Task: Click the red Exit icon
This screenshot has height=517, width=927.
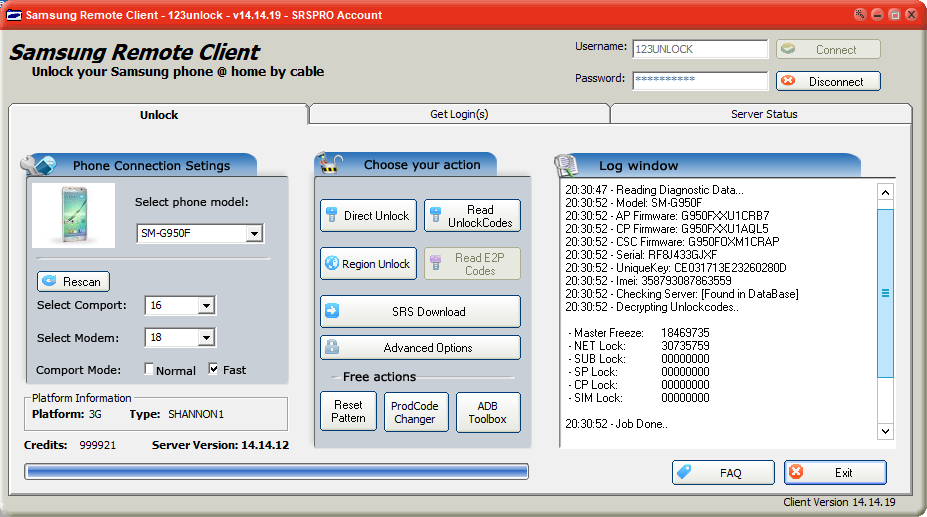Action: 796,472
